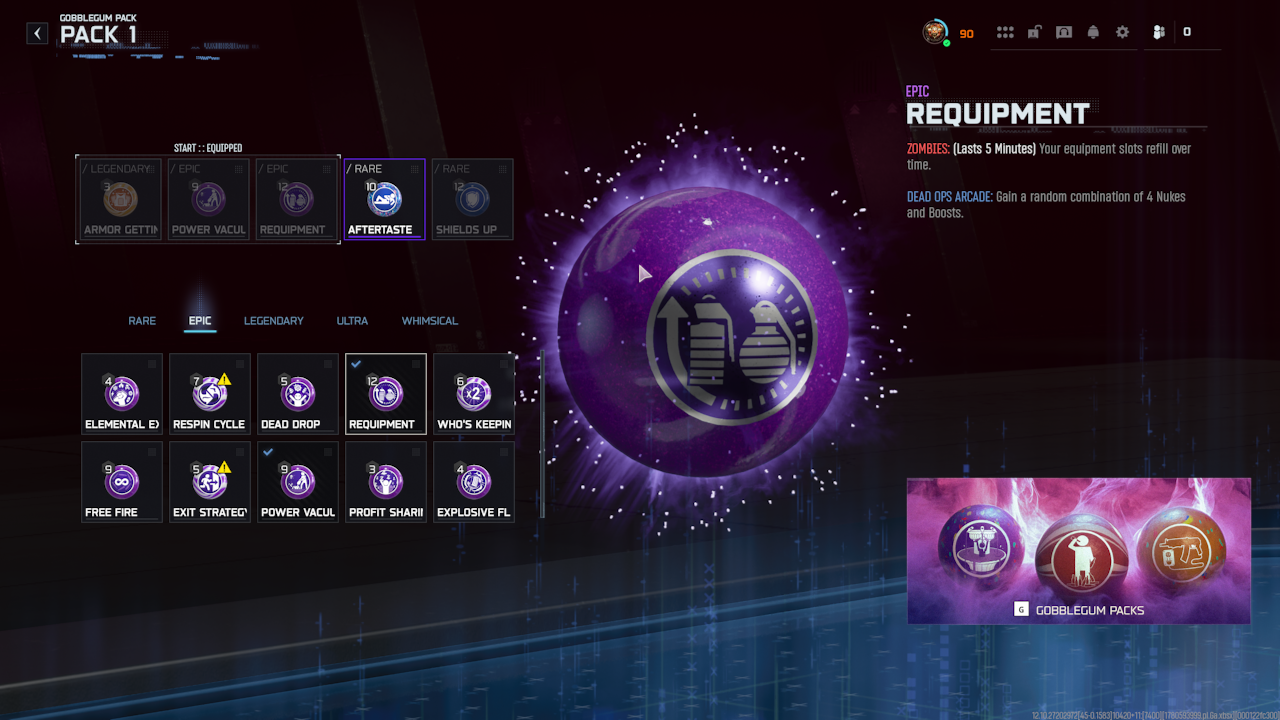The width and height of the screenshot is (1280, 720).
Task: Click the player emblem avatar
Action: (x=935, y=32)
